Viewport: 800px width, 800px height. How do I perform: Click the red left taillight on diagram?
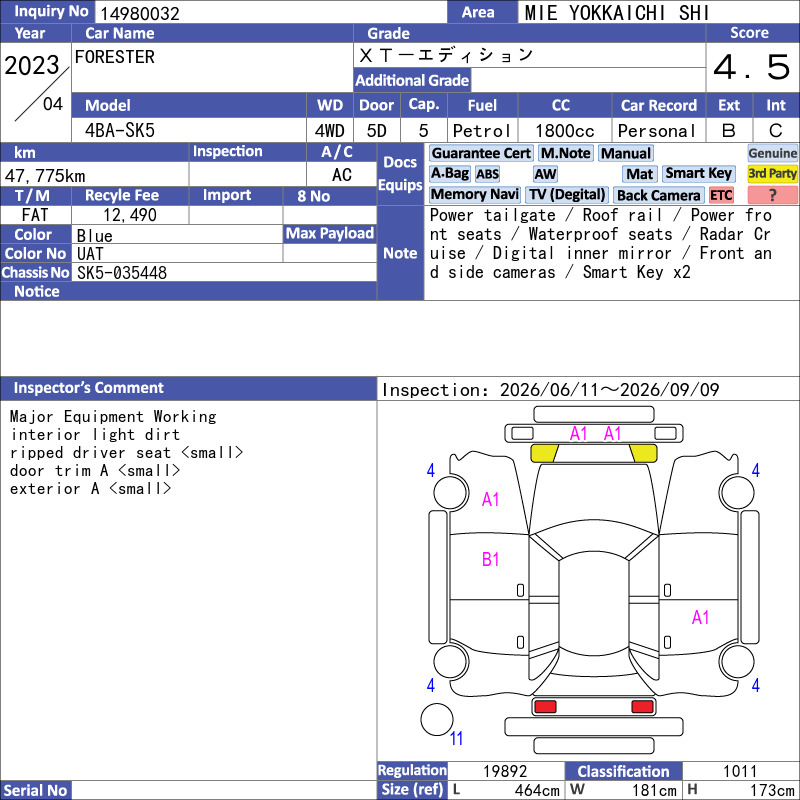(x=545, y=707)
